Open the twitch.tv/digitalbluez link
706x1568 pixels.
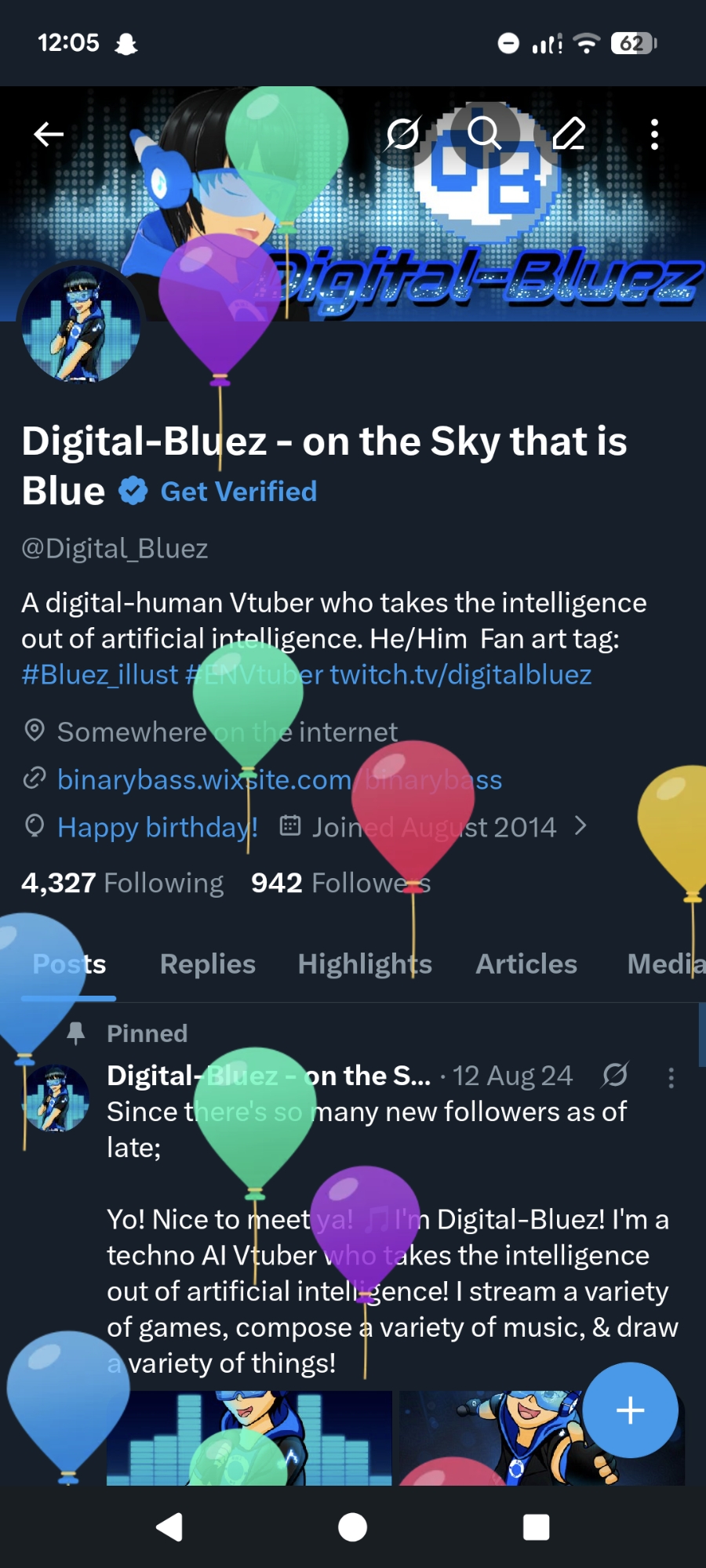(x=460, y=674)
